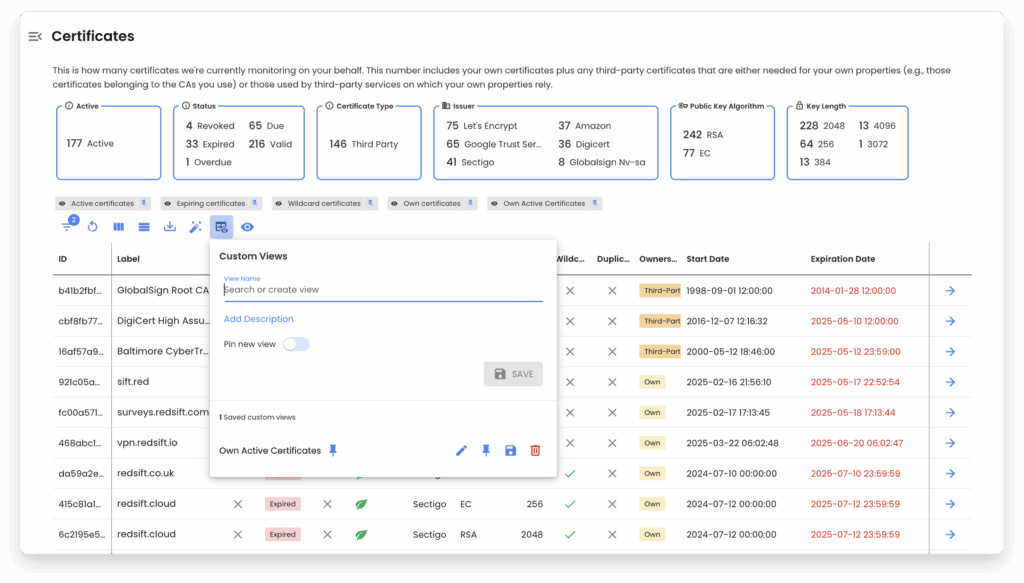Image resolution: width=1024 pixels, height=583 pixels.
Task: Open the row density icon
Action: point(144,227)
